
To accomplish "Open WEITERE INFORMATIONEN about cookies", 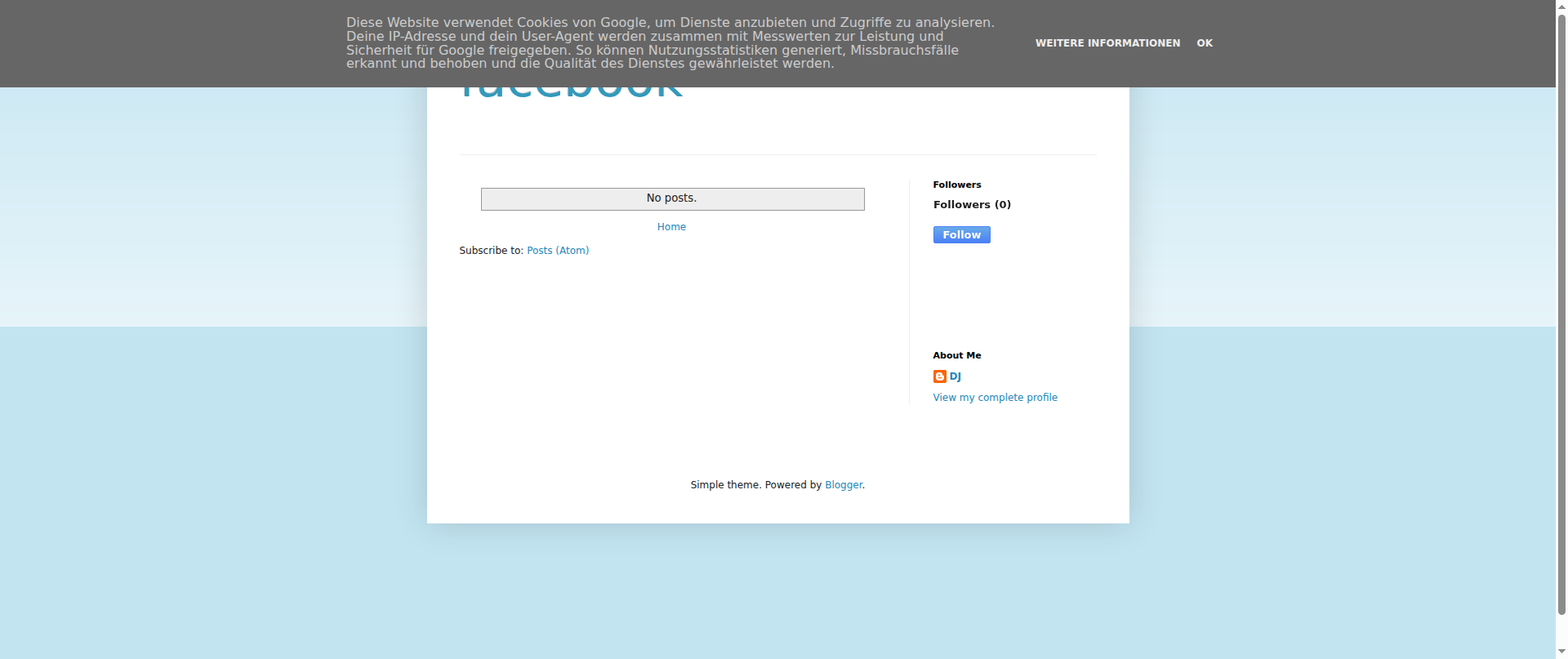I will [1107, 43].
